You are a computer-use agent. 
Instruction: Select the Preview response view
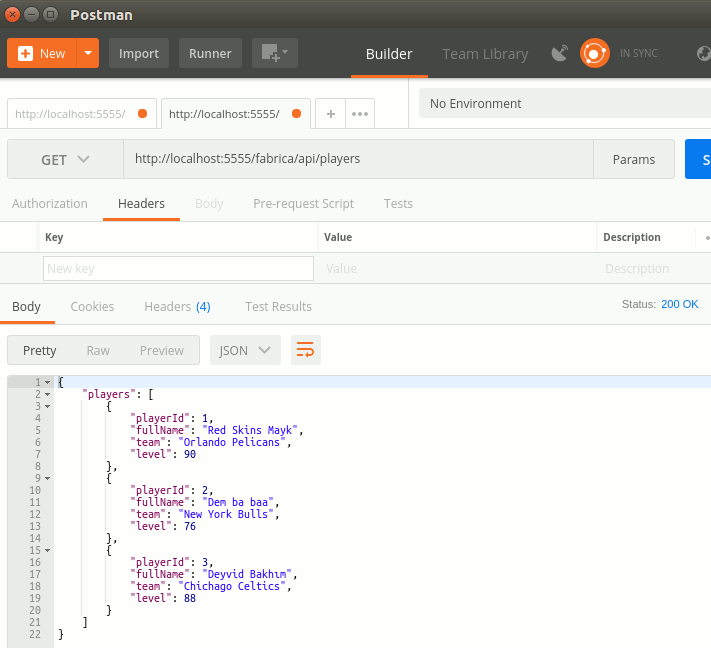161,350
